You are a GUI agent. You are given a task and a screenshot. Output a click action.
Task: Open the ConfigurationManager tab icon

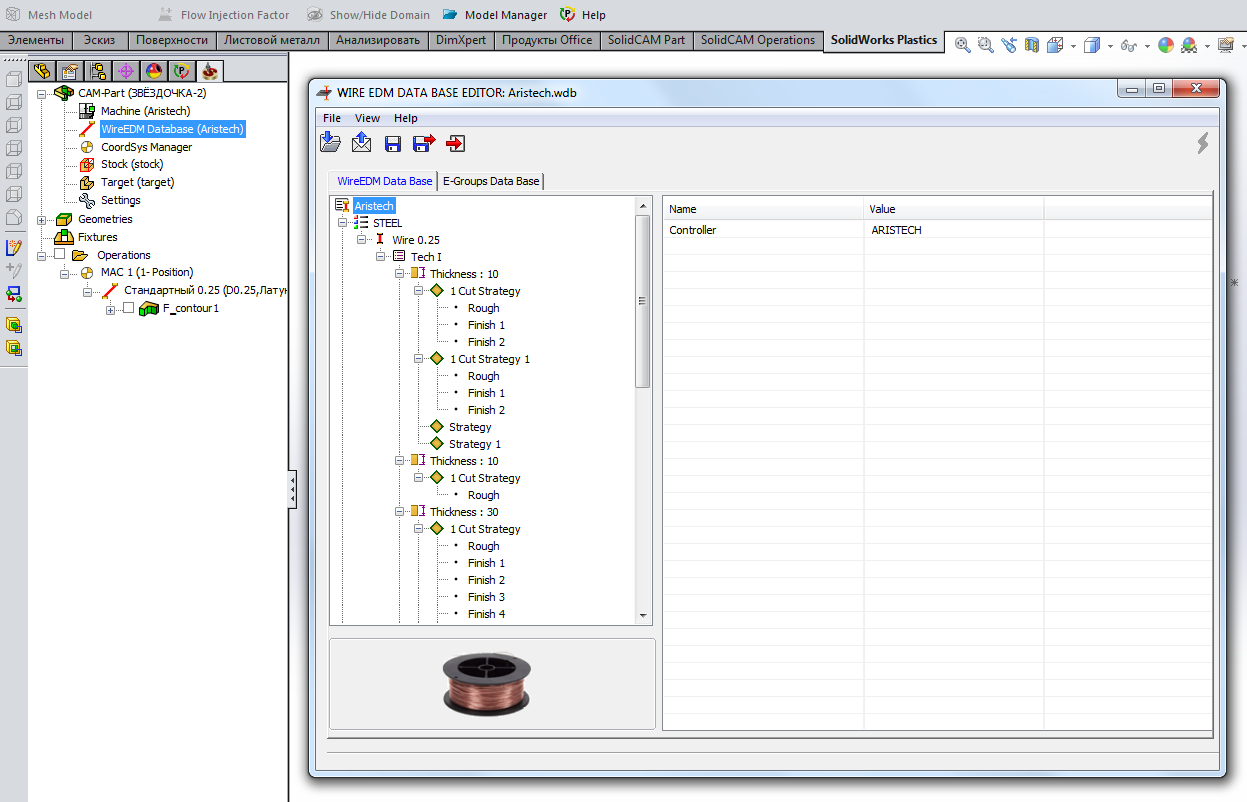click(x=97, y=71)
